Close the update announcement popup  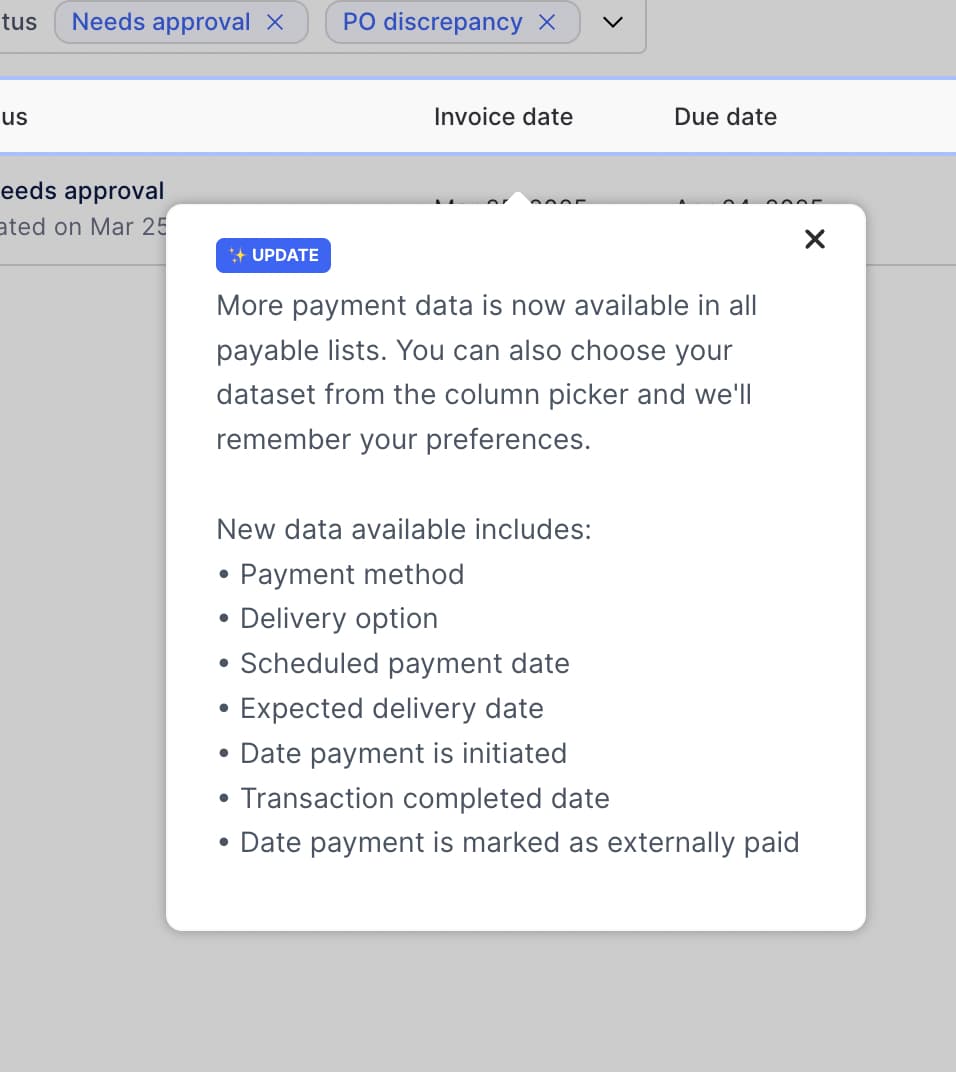pyautogui.click(x=815, y=239)
